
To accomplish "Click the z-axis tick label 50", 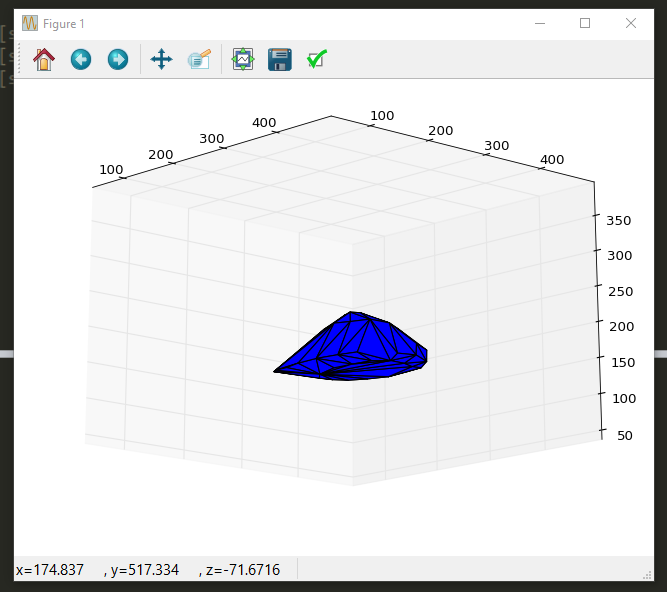I will [x=624, y=435].
